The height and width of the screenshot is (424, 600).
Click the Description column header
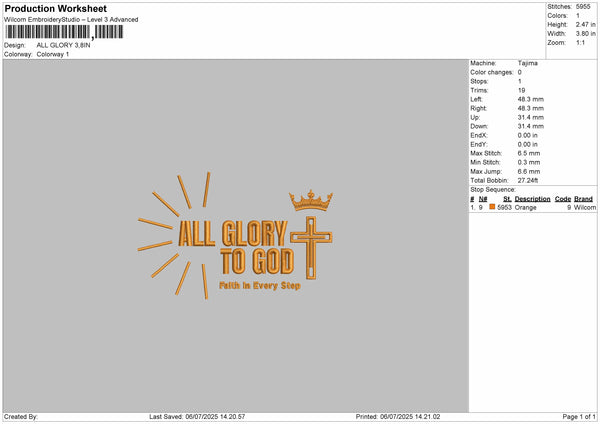pos(532,199)
